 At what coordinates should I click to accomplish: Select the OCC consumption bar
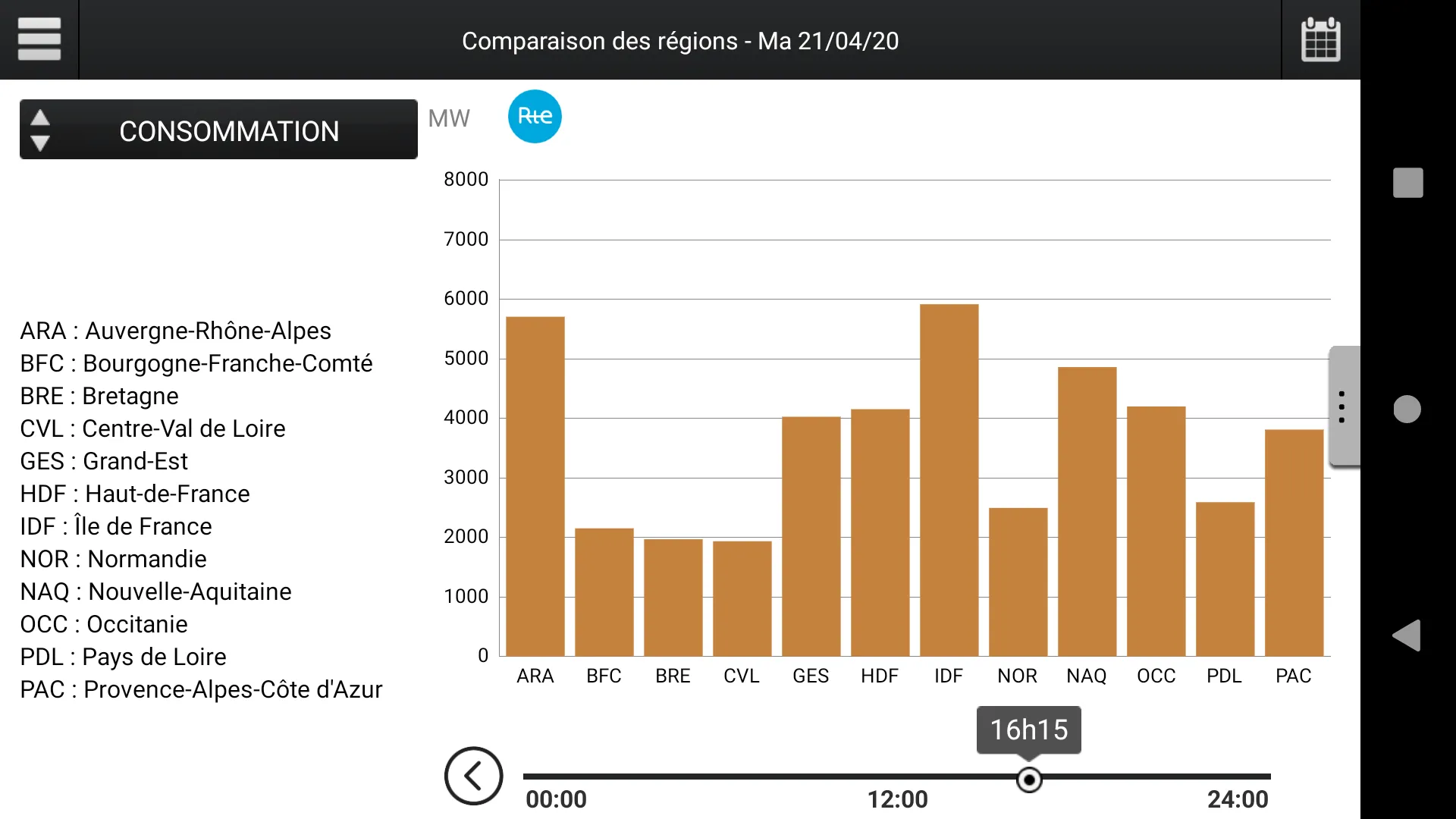point(1156,532)
